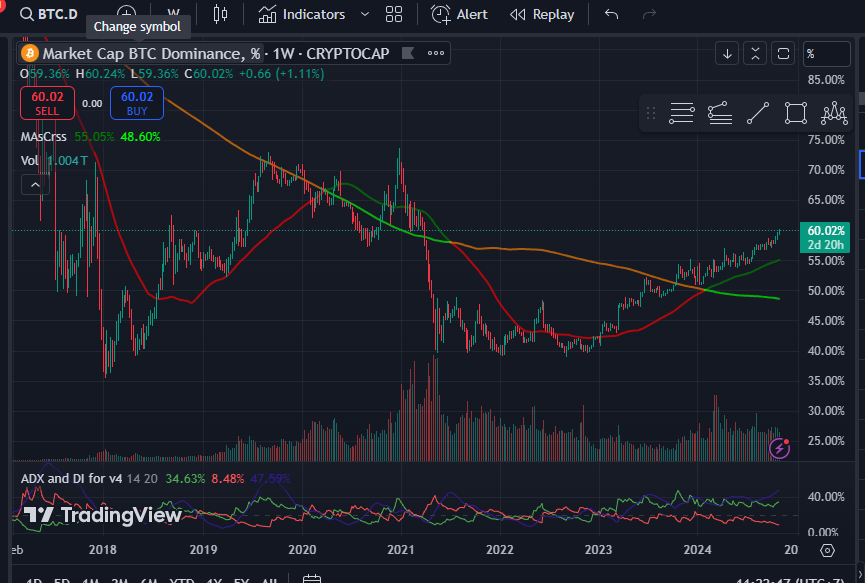The image size is (865, 583).
Task: Click the loop-shaped button above the price scale
Action: (x=783, y=54)
